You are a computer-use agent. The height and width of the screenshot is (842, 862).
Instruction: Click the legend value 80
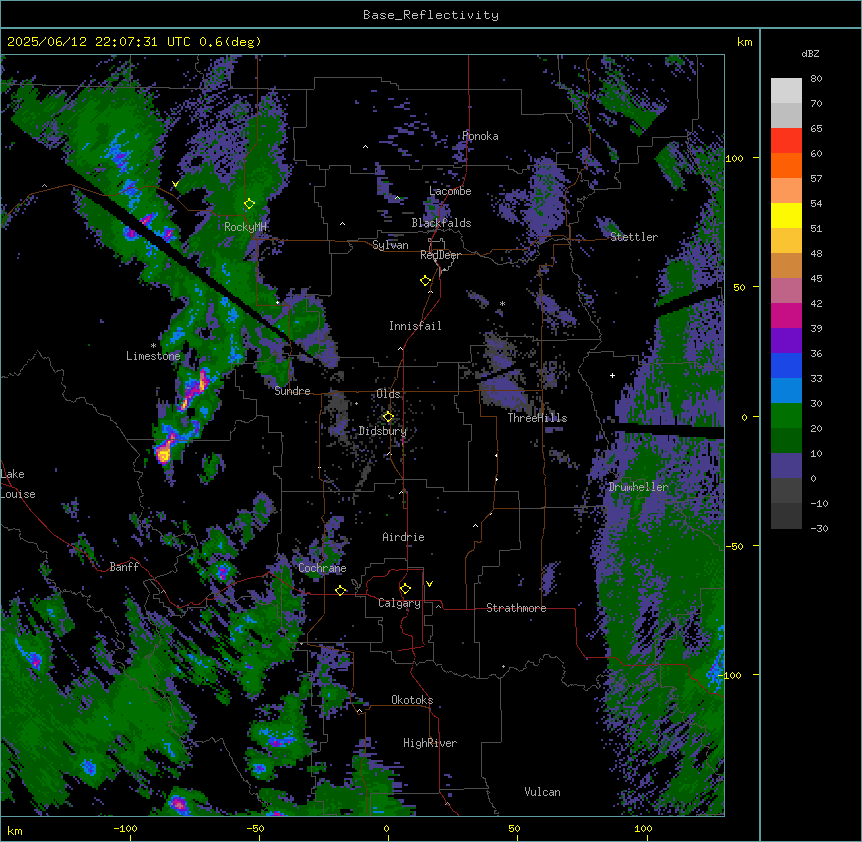click(x=816, y=79)
